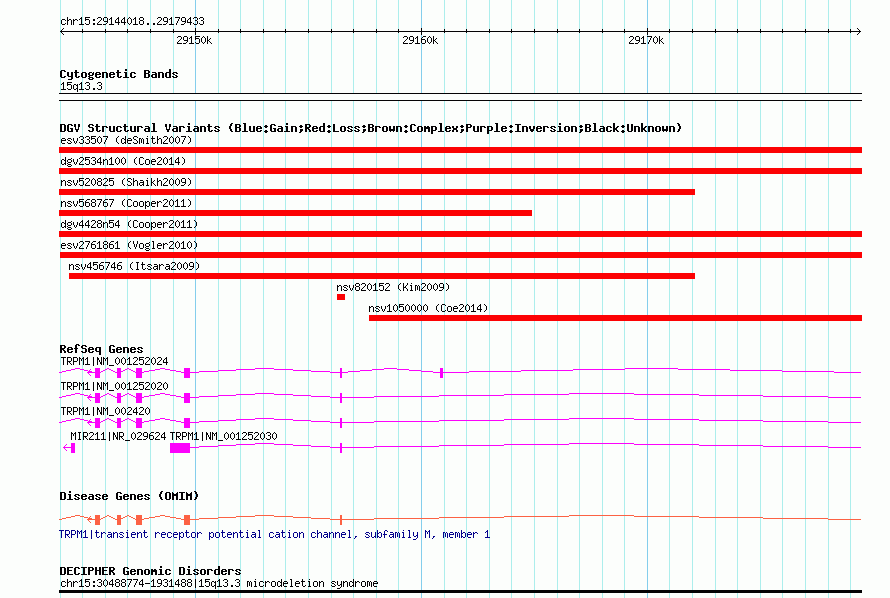Click the 15q13.3 microdeletion syndrome label
The width and height of the screenshot is (890, 598).
pyautogui.click(x=219, y=583)
